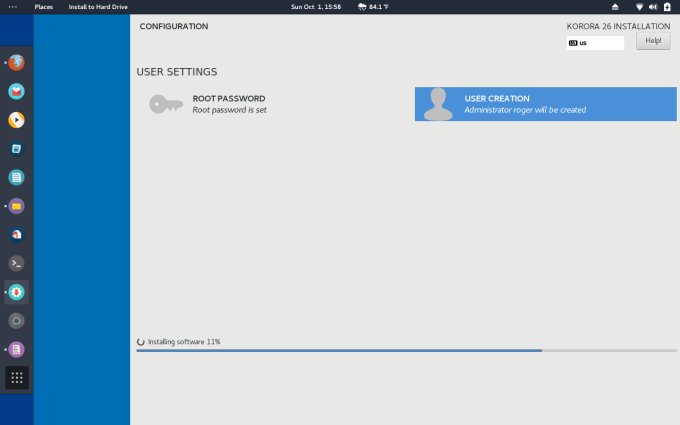
Task: Open the purple Files folder icon
Action: coord(16,206)
